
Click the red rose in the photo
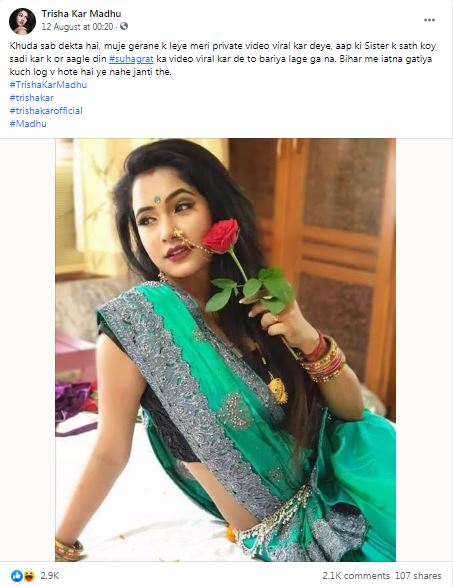(x=221, y=236)
